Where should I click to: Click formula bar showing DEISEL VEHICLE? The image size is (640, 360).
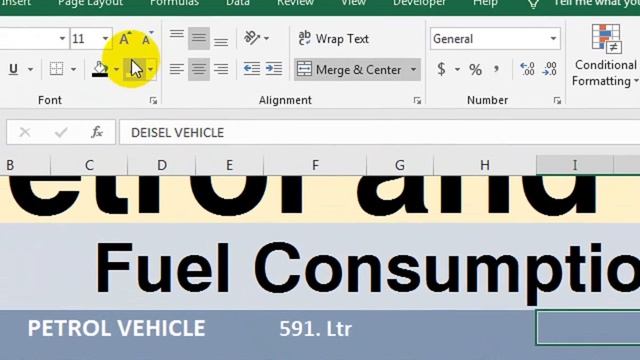[x=380, y=132]
